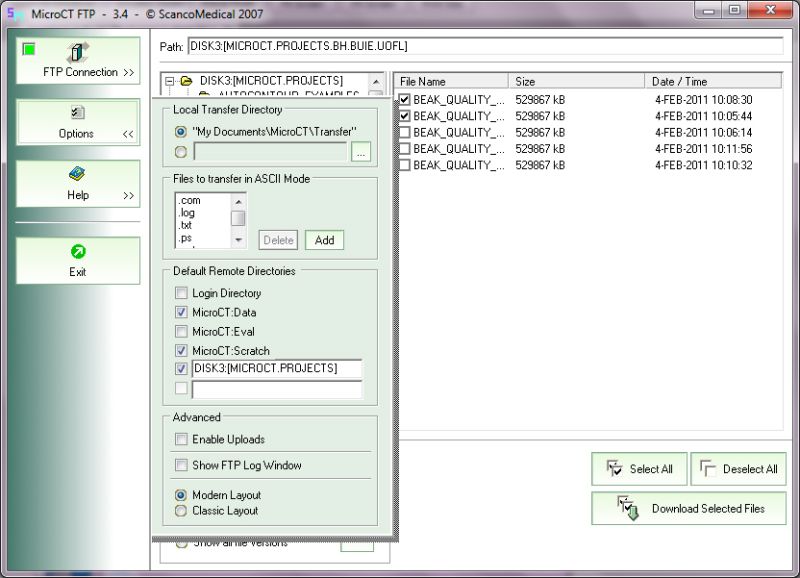This screenshot has width=800, height=578.
Task: Close the MicroCT FTP window
Action: click(x=771, y=10)
